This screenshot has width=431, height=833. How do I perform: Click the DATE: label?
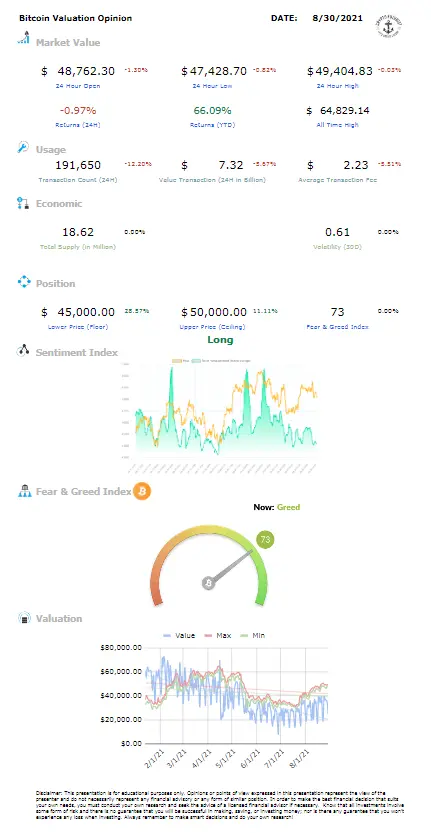[284, 18]
